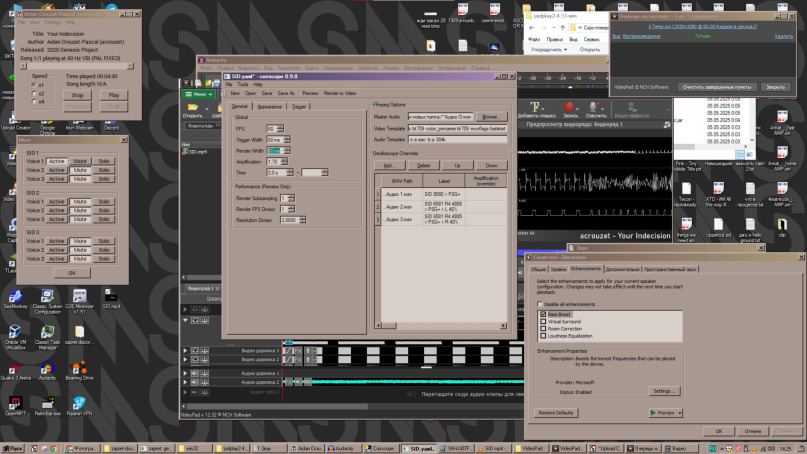Open the Audacity desktop shortcut
Screen dimensions: 807x454
pos(47,366)
